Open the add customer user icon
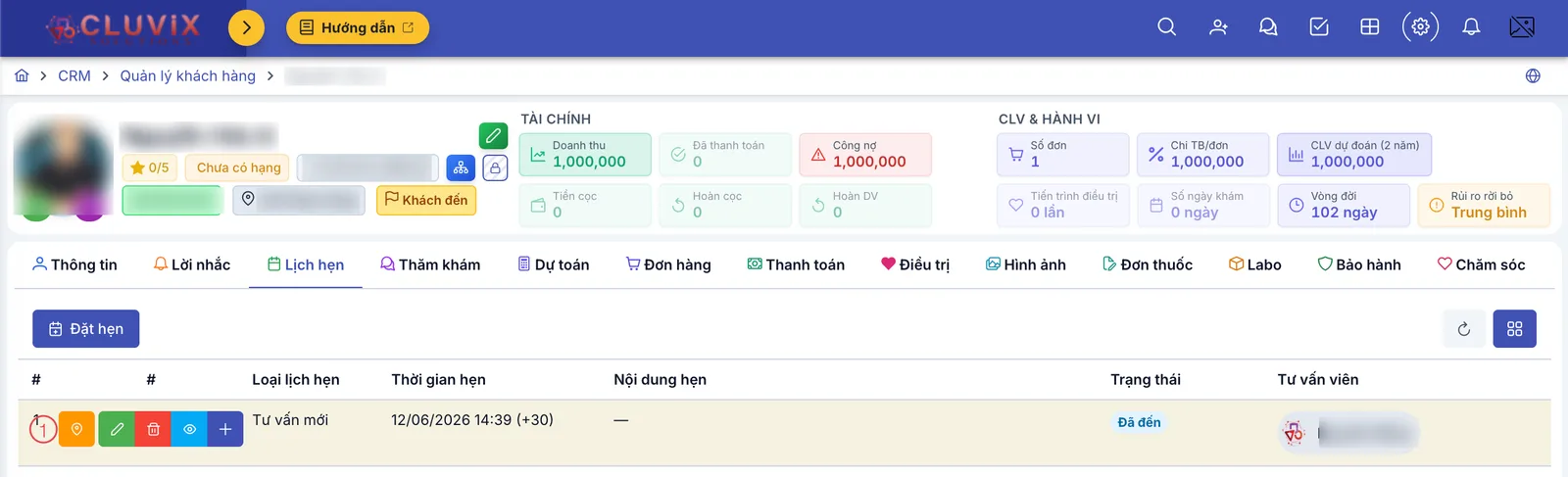The height and width of the screenshot is (477, 1568). pyautogui.click(x=1218, y=27)
